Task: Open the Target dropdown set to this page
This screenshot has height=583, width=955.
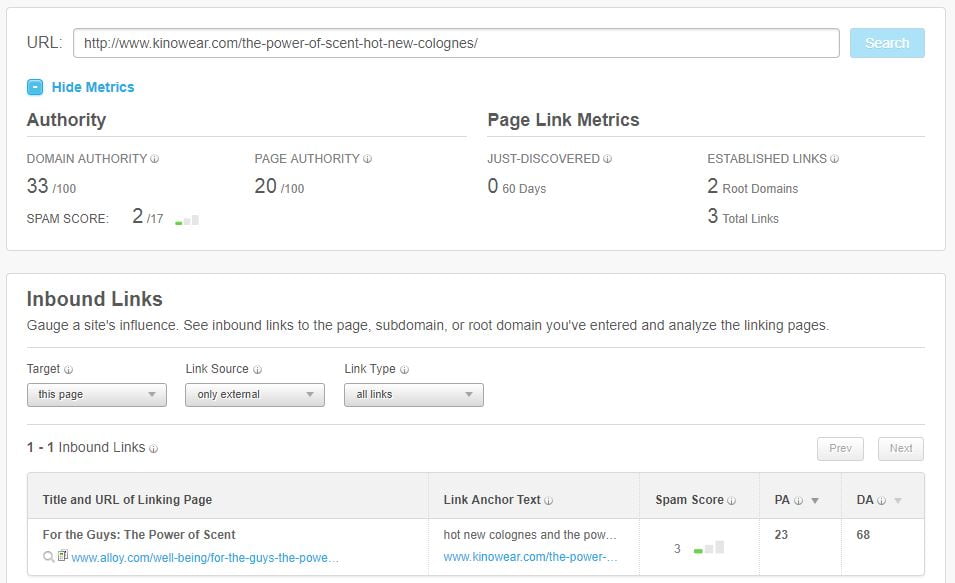Action: coord(97,395)
